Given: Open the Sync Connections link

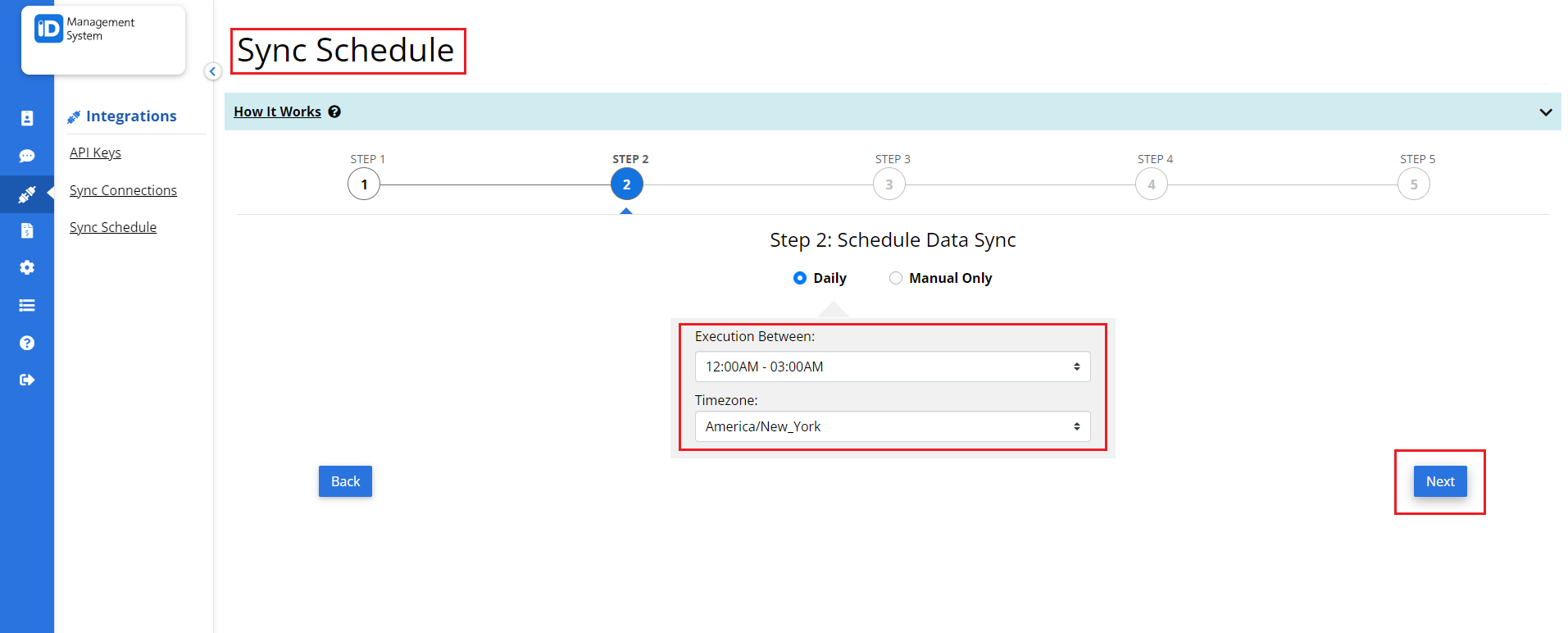Looking at the screenshot, I should [123, 190].
